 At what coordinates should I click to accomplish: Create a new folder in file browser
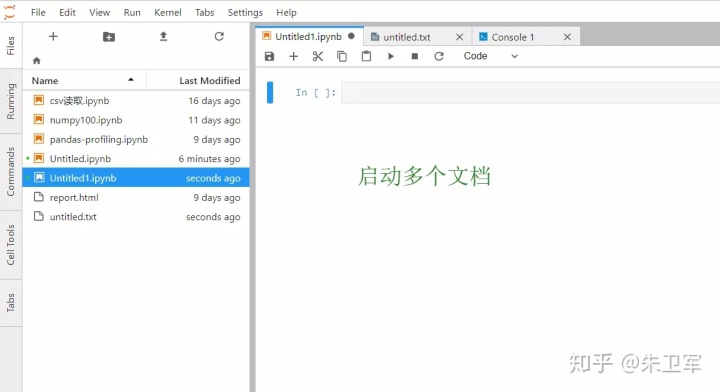109,37
